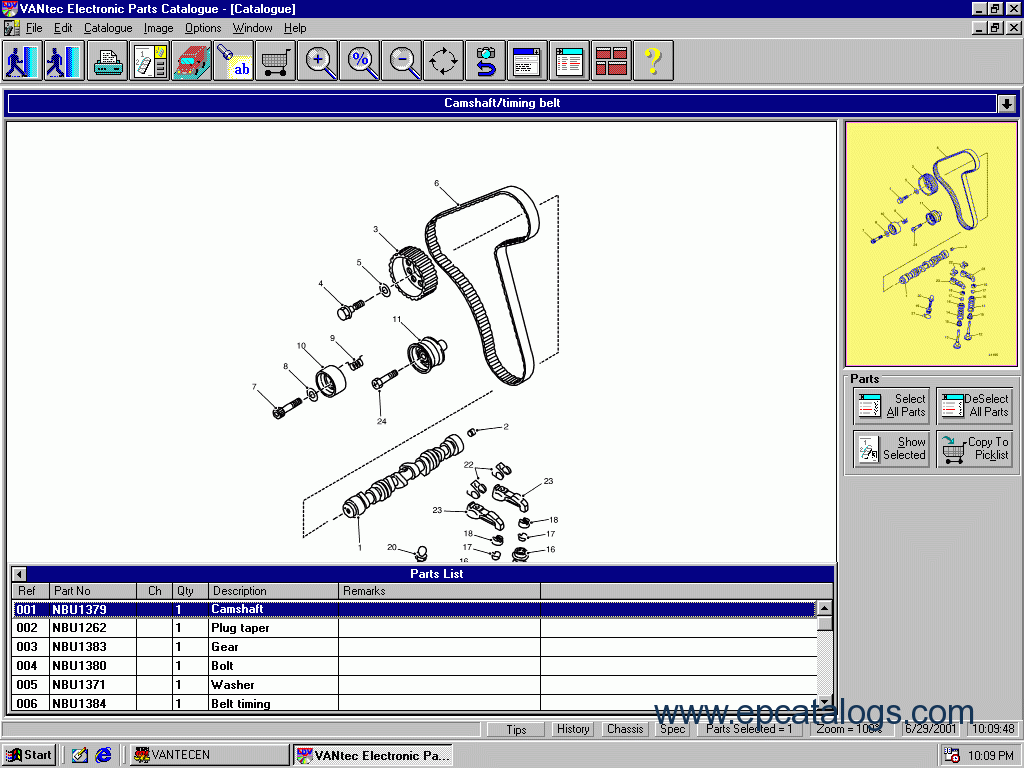
Task: Click the Show Selected button
Action: (891, 449)
